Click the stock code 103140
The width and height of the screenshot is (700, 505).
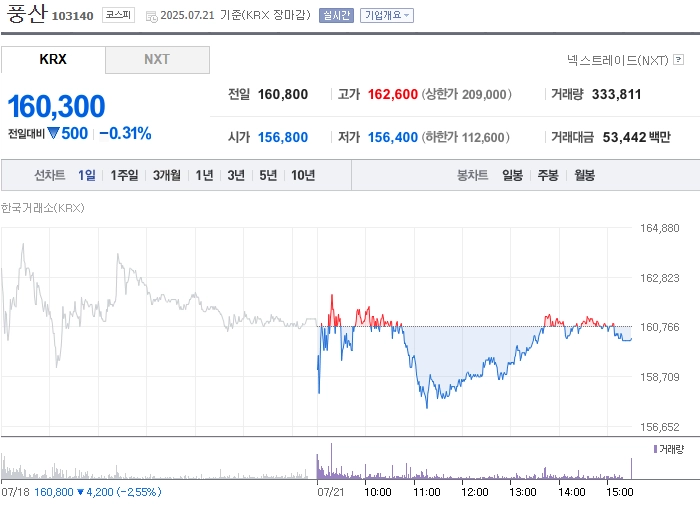[72, 16]
